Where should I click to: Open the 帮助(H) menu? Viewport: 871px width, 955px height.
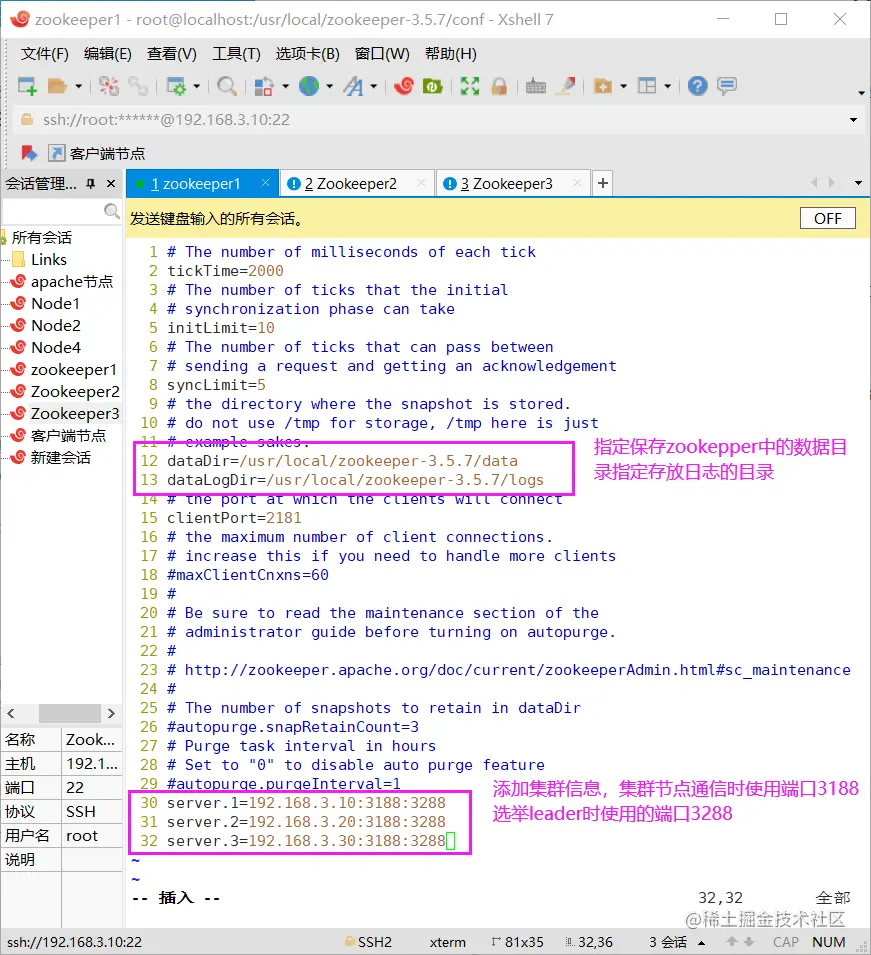click(451, 54)
